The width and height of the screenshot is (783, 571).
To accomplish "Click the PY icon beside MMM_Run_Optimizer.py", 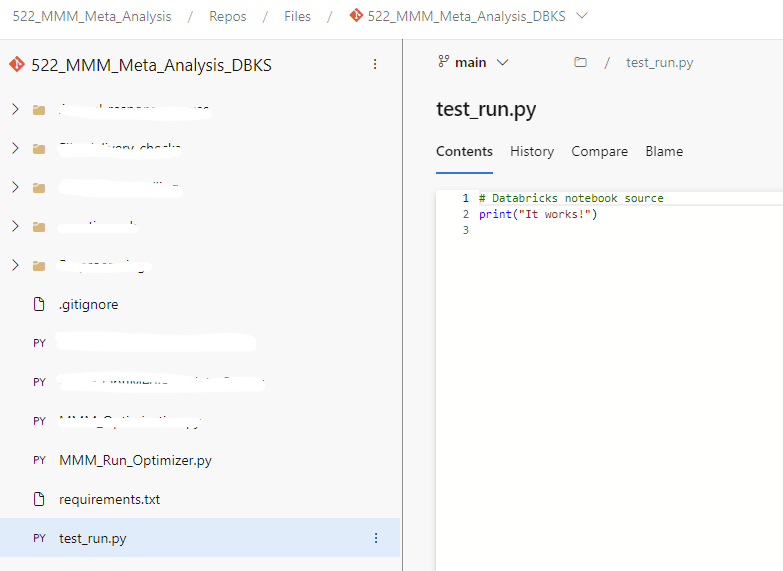I will pos(40,460).
